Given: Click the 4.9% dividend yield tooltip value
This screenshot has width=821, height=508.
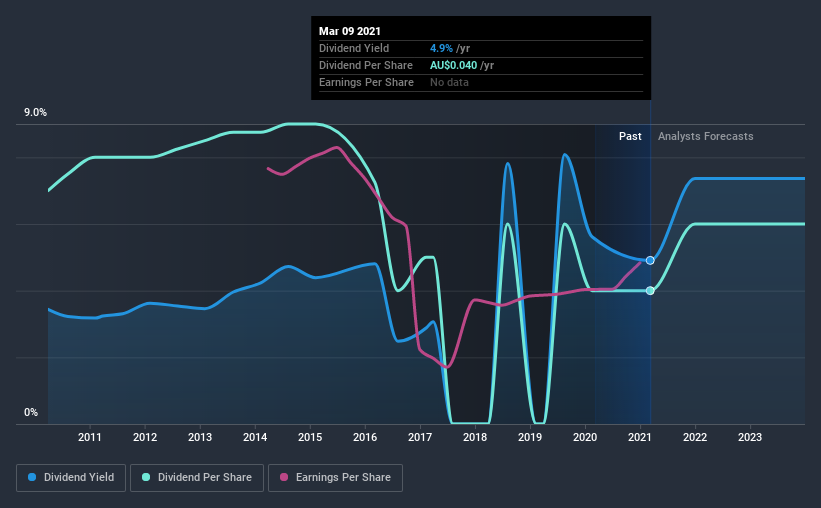Looking at the screenshot, I should pos(441,48).
